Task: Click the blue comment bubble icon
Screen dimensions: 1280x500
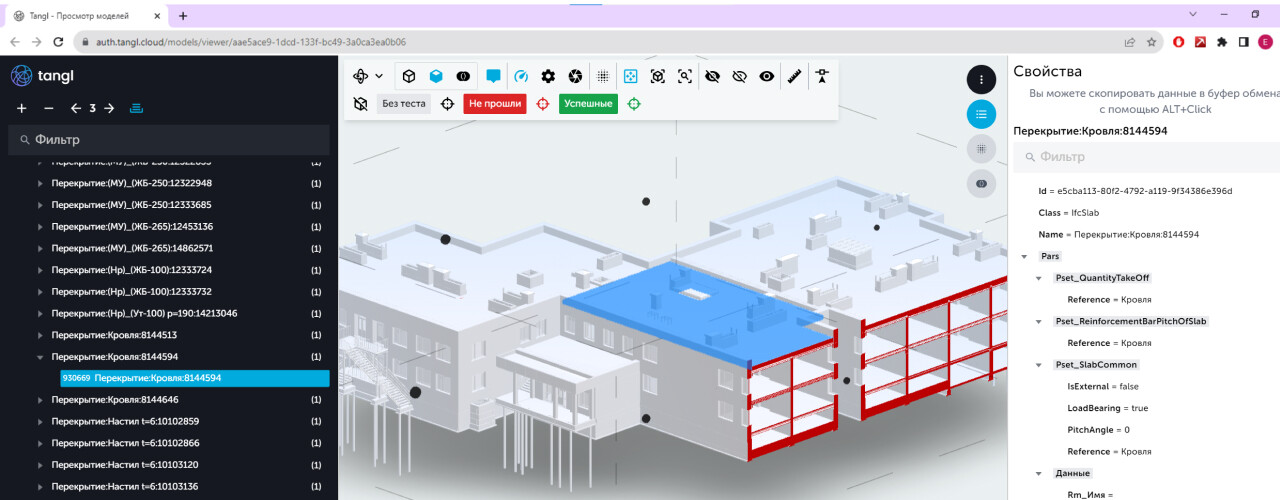Action: pos(493,76)
